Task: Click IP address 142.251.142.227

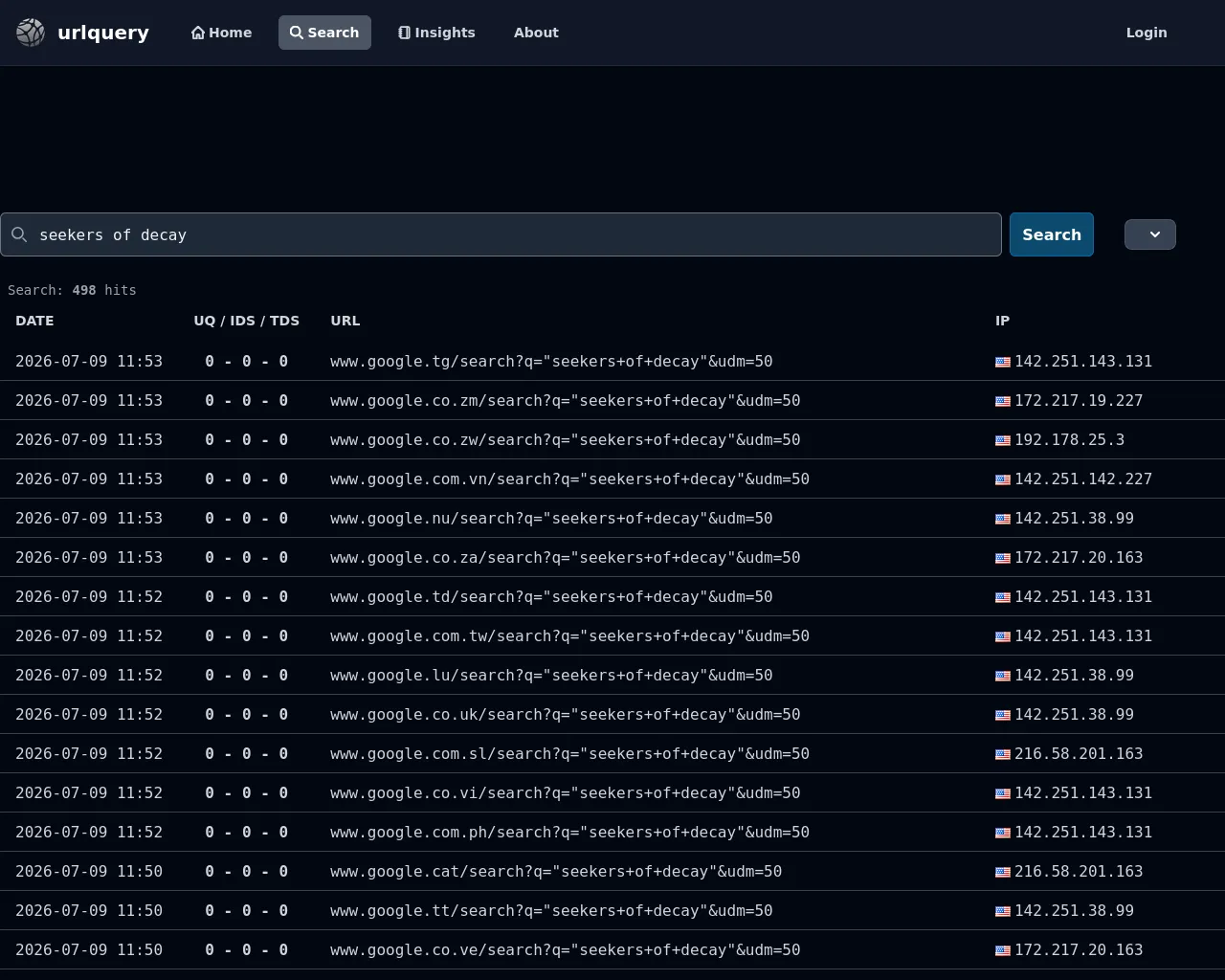Action: click(1083, 479)
